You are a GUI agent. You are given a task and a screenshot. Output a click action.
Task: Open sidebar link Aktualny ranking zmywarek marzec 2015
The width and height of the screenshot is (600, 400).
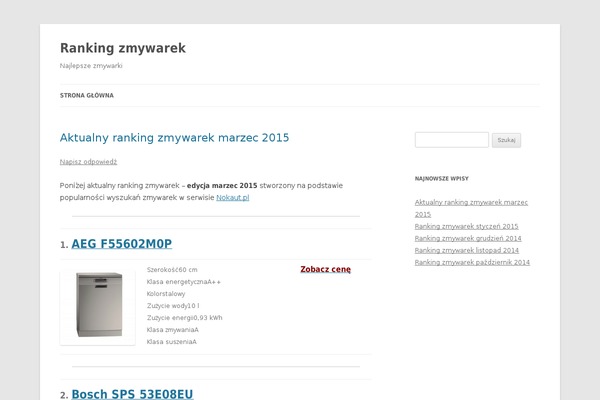point(471,208)
